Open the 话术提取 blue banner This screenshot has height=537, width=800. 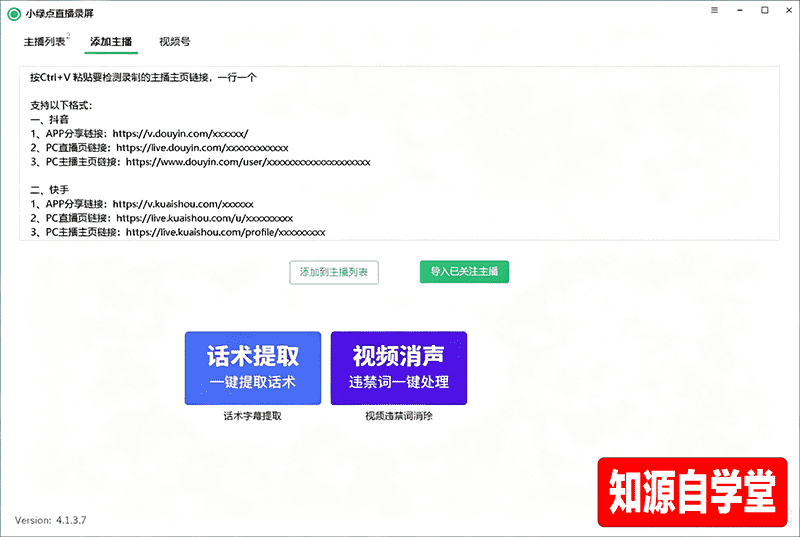tap(253, 368)
